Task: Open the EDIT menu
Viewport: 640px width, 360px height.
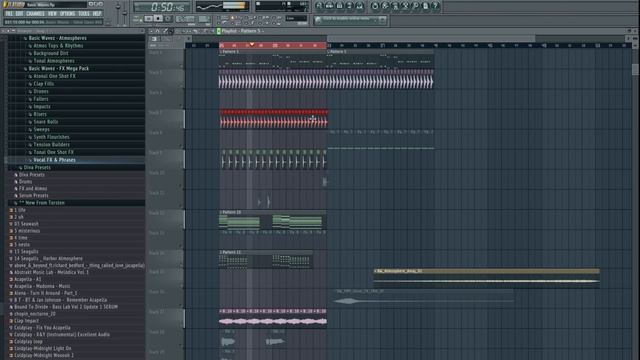Action: (20, 13)
